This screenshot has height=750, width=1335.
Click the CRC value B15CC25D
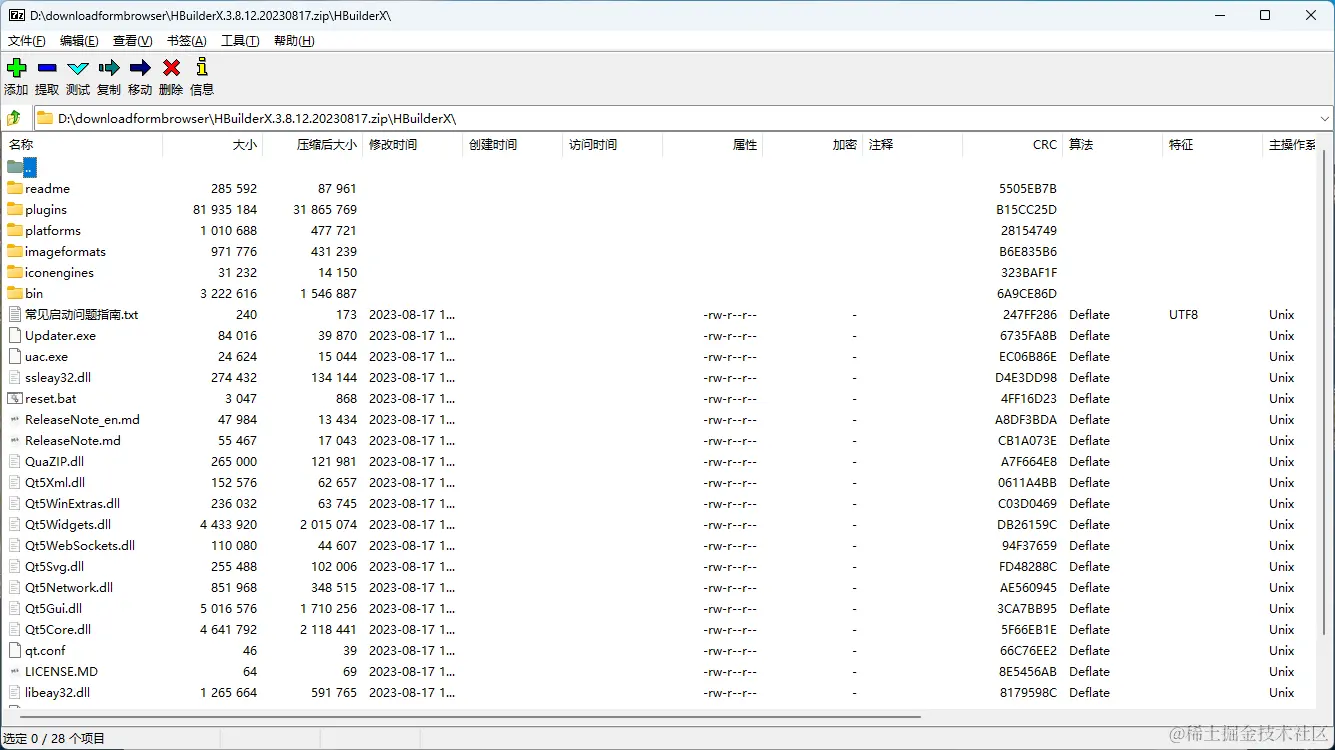pos(1026,209)
